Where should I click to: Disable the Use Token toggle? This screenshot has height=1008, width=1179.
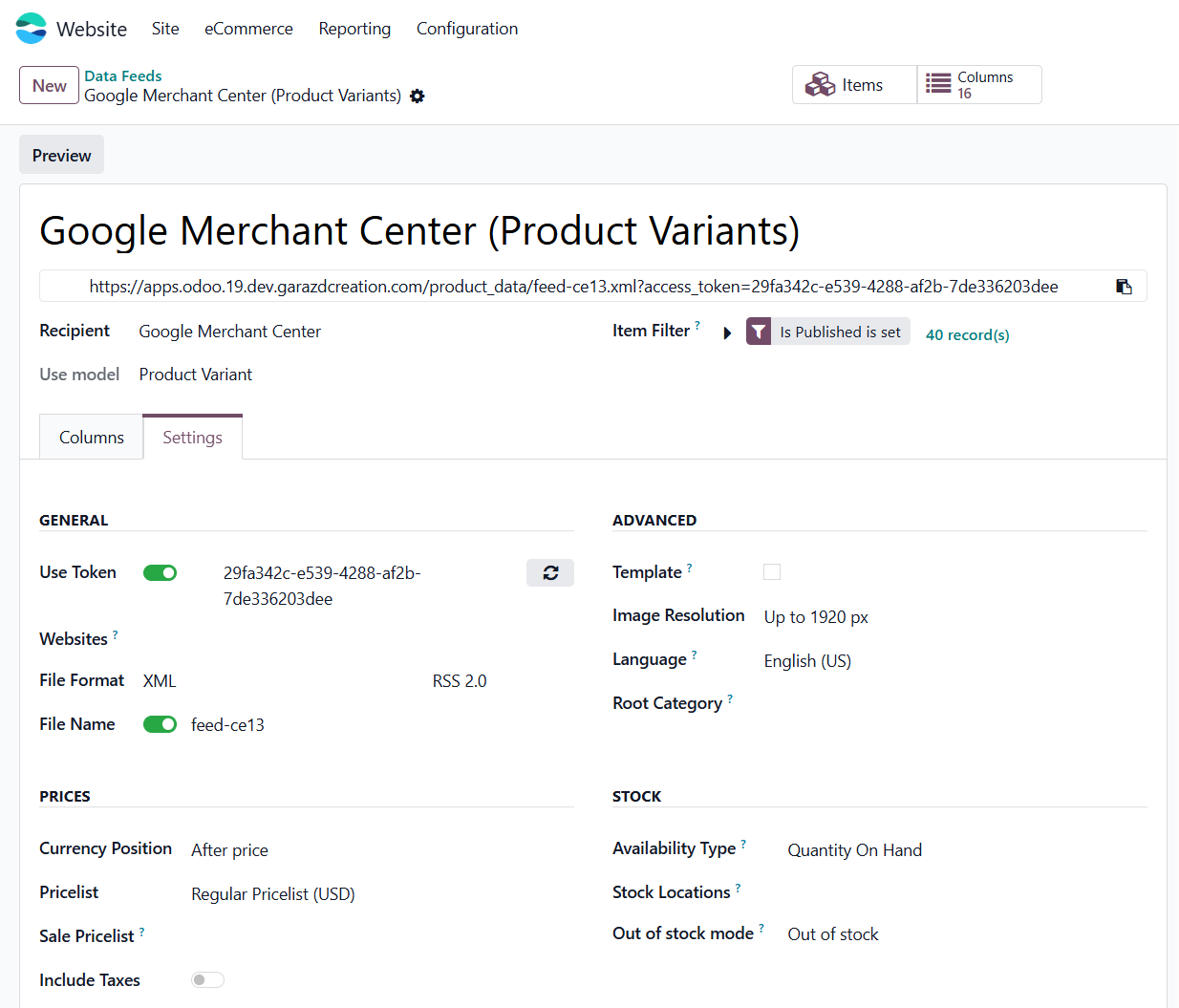point(161,573)
